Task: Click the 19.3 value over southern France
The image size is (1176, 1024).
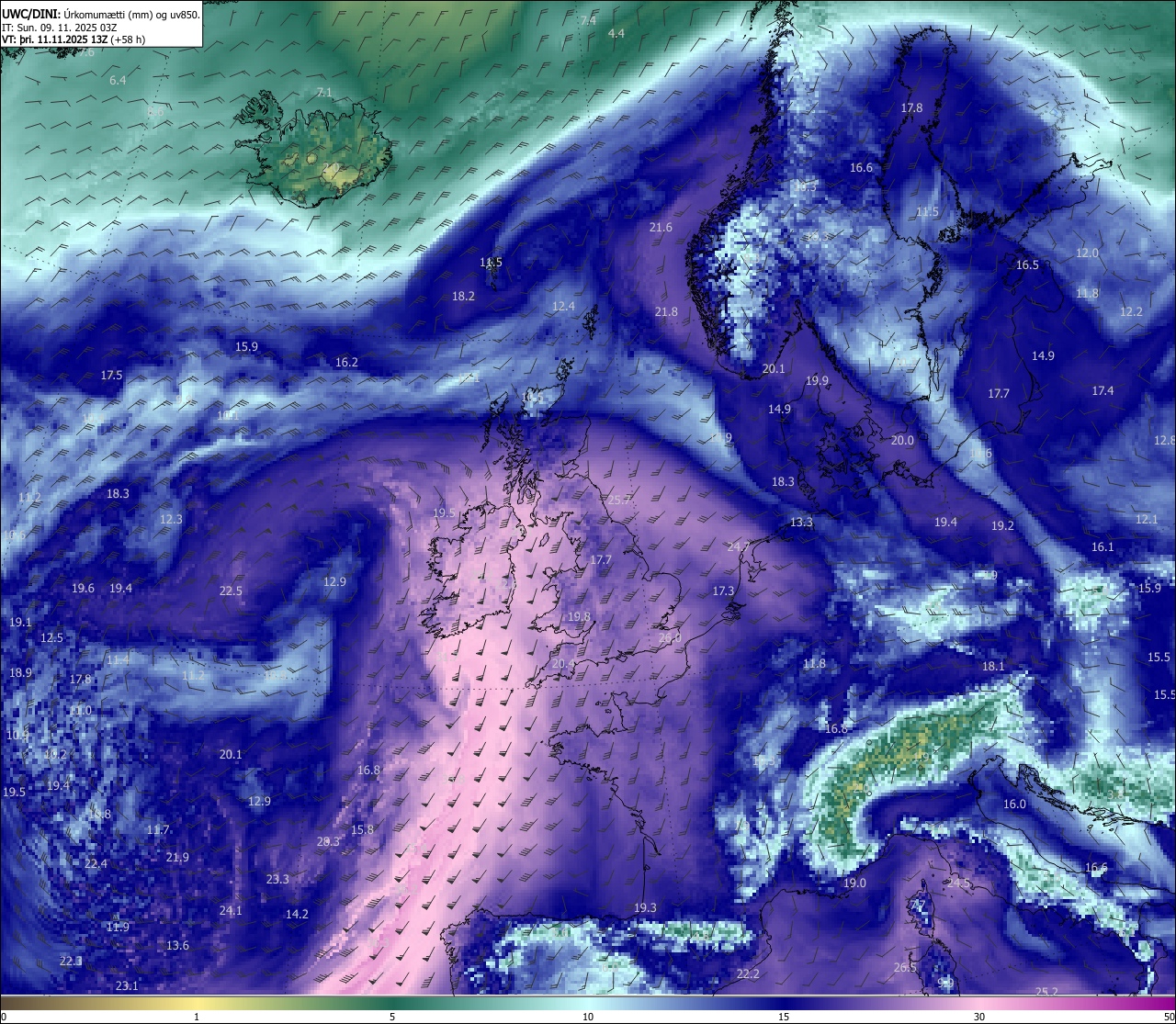Action: coord(645,908)
